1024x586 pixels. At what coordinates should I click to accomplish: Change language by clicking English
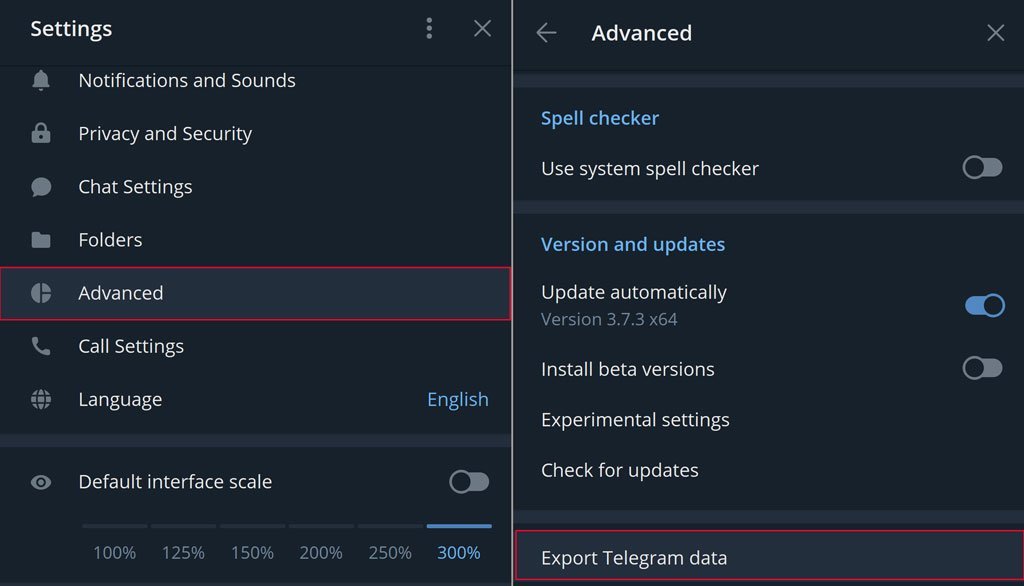457,399
